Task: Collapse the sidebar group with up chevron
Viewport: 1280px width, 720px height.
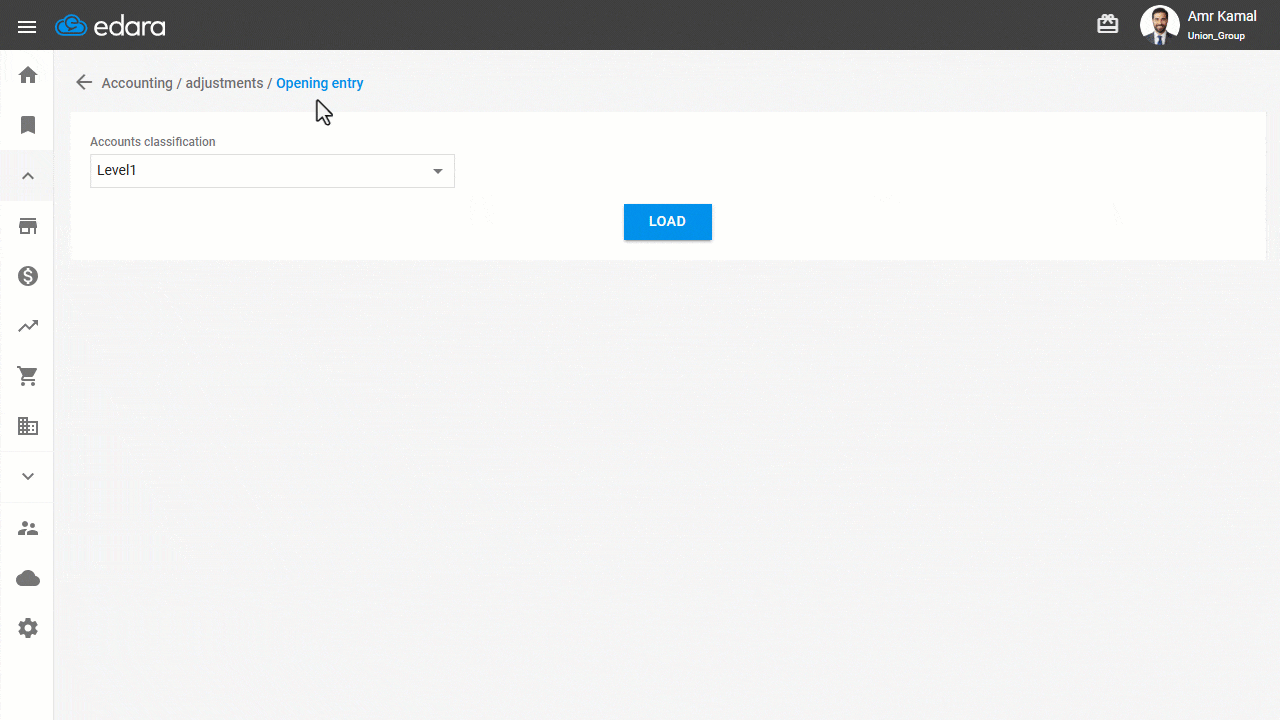Action: (28, 176)
